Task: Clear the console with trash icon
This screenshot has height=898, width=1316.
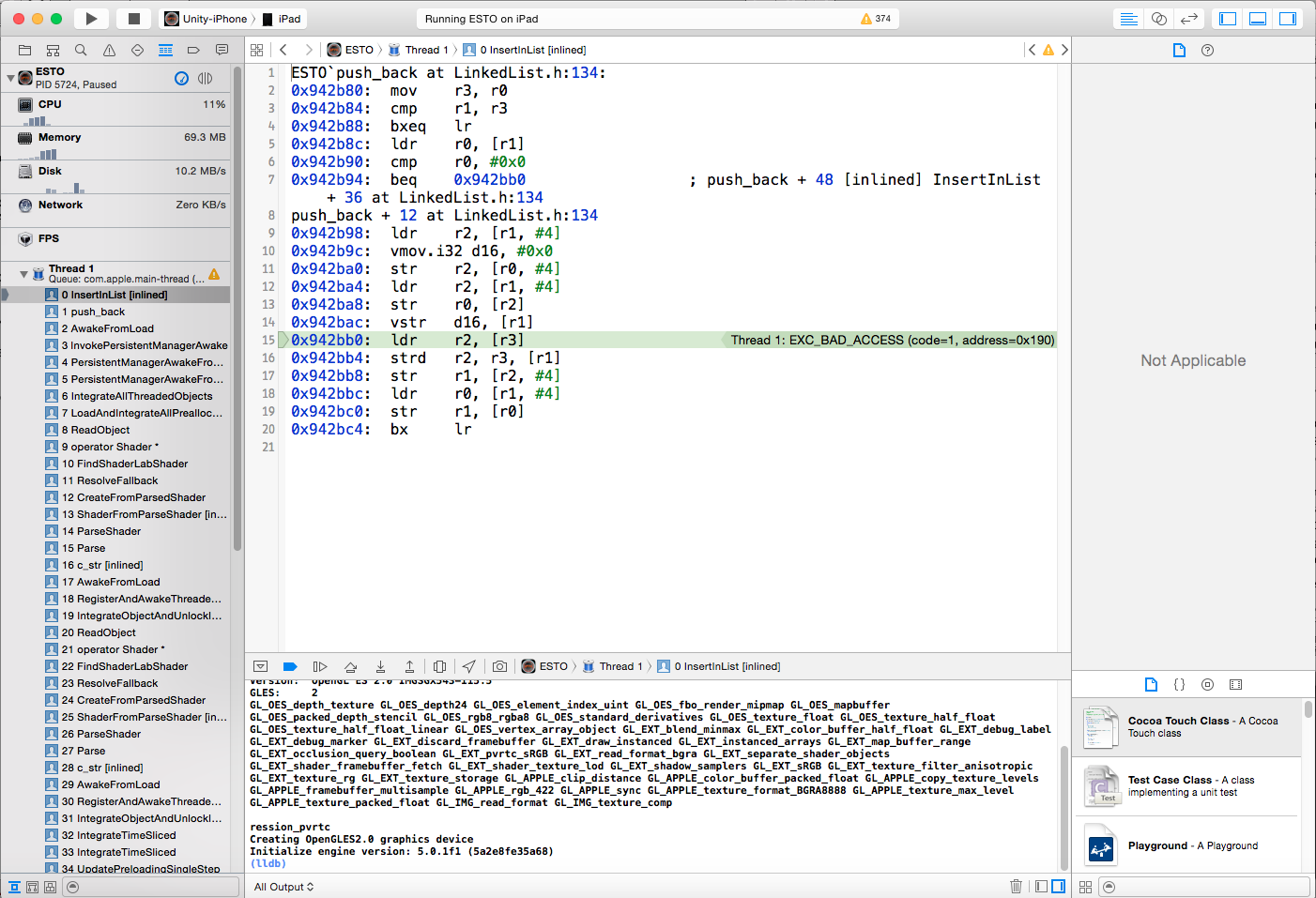Action: [x=1016, y=886]
